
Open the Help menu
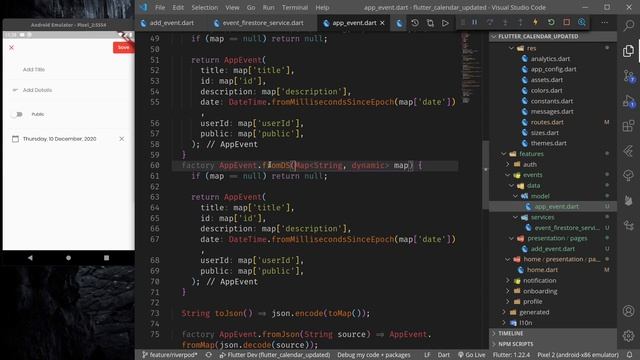[322, 7]
